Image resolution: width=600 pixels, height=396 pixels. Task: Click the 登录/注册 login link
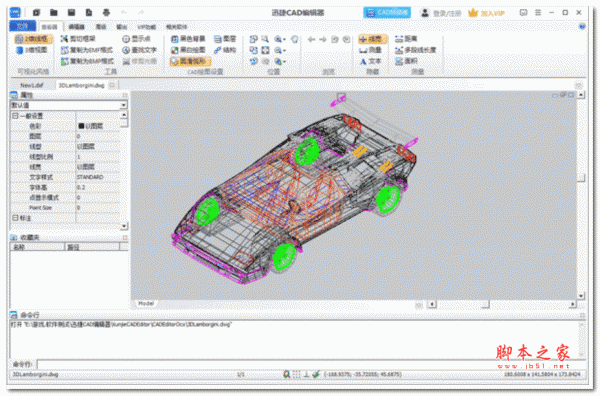point(447,13)
